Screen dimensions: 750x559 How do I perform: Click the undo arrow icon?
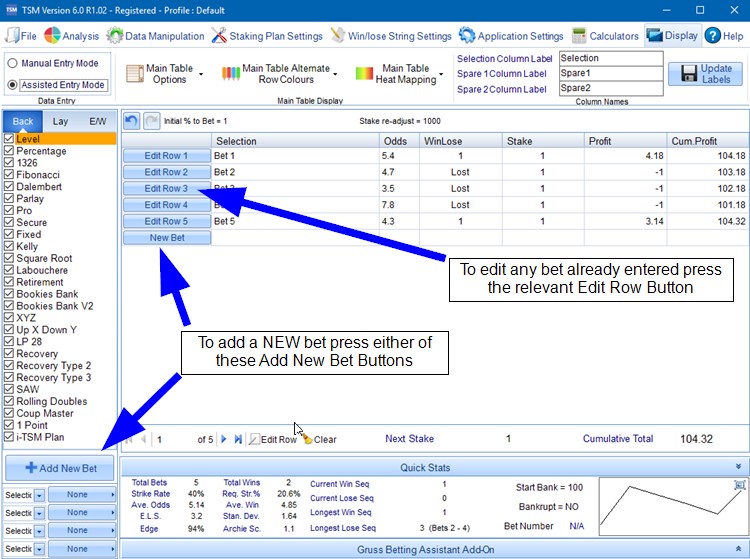click(x=132, y=120)
